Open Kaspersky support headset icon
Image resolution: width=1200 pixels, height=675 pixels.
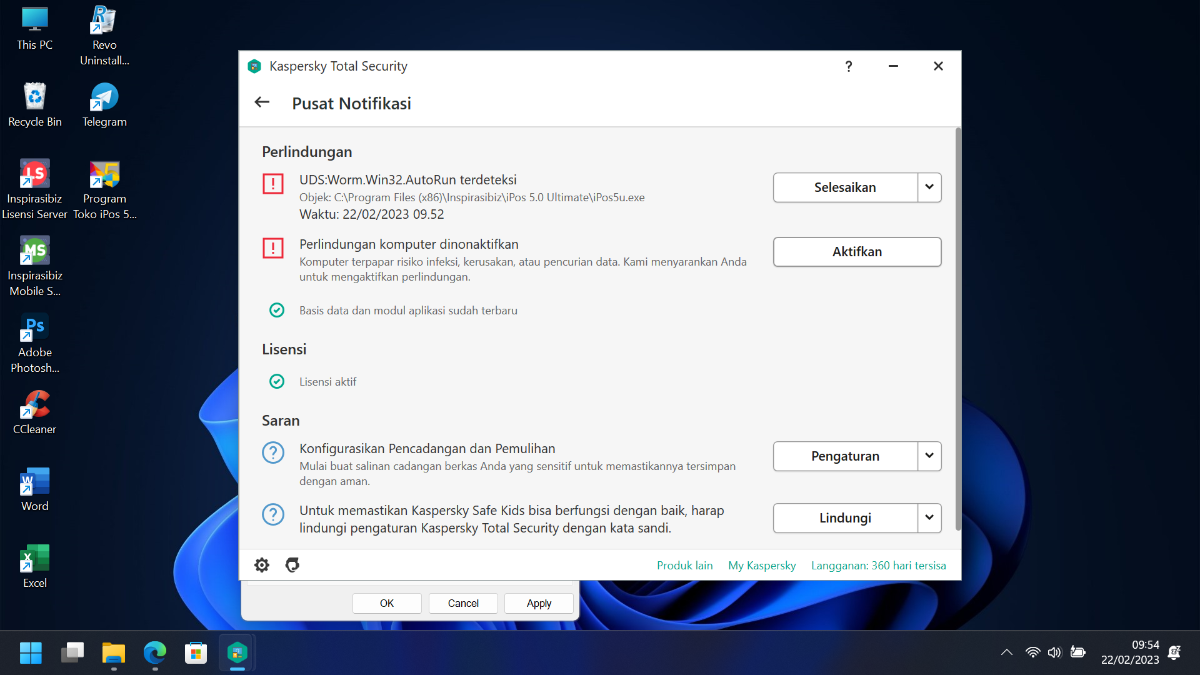coord(292,565)
